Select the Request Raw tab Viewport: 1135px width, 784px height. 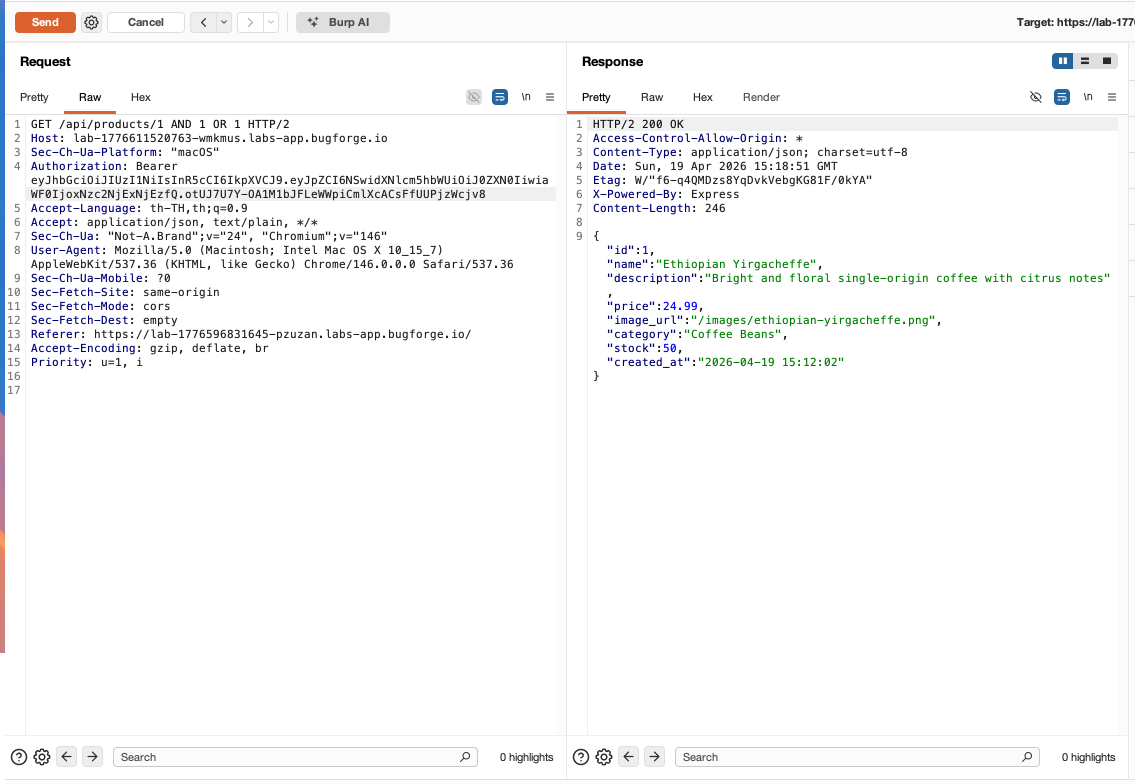coord(90,97)
